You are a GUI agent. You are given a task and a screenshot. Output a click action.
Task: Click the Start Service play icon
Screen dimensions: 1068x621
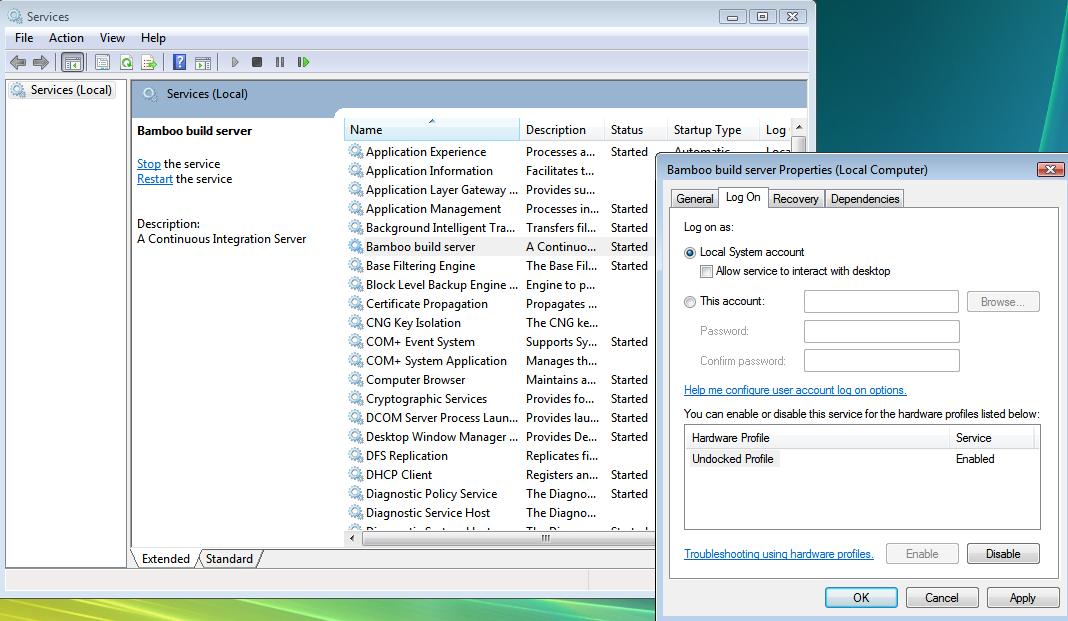[235, 62]
